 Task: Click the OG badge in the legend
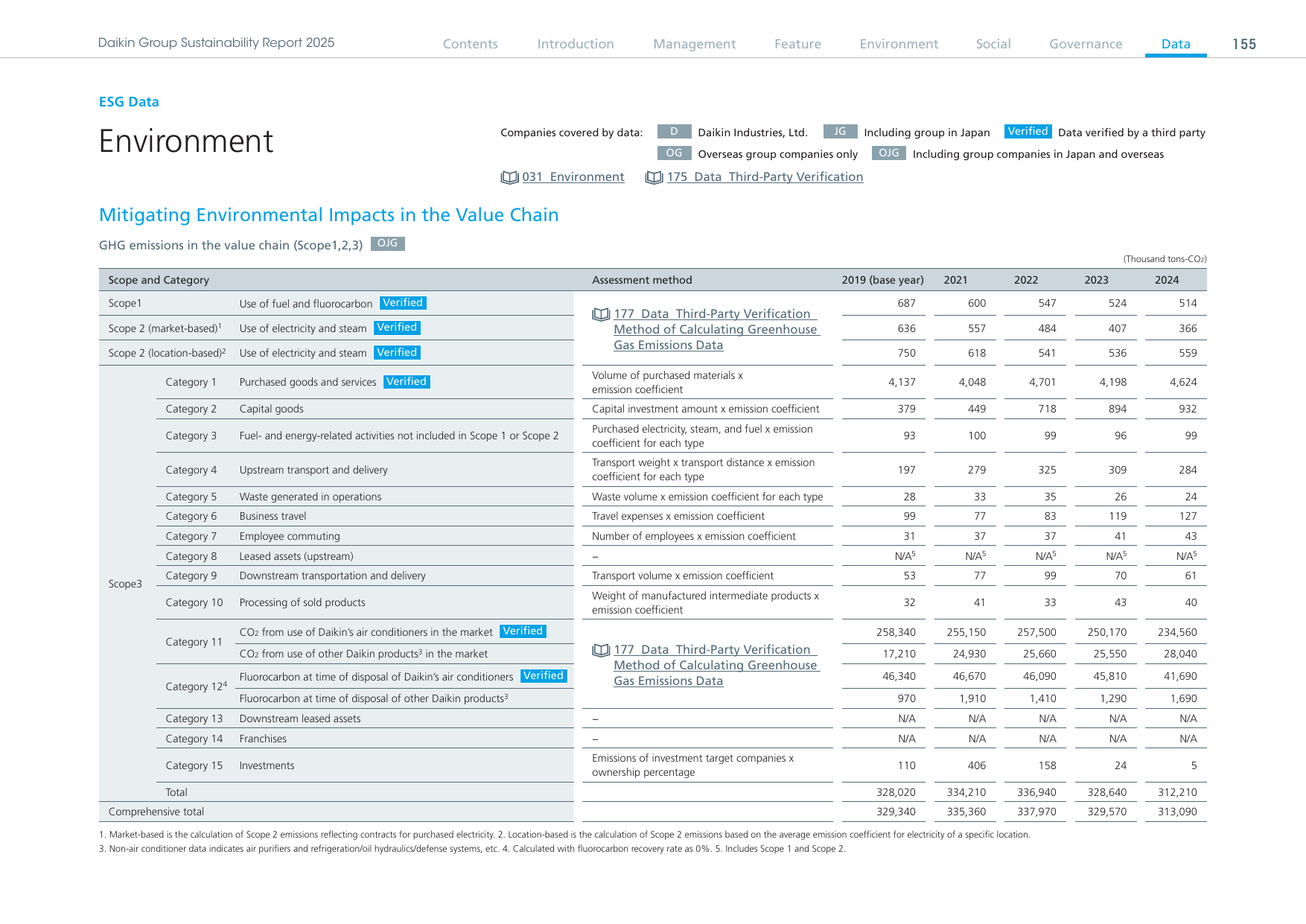(674, 153)
